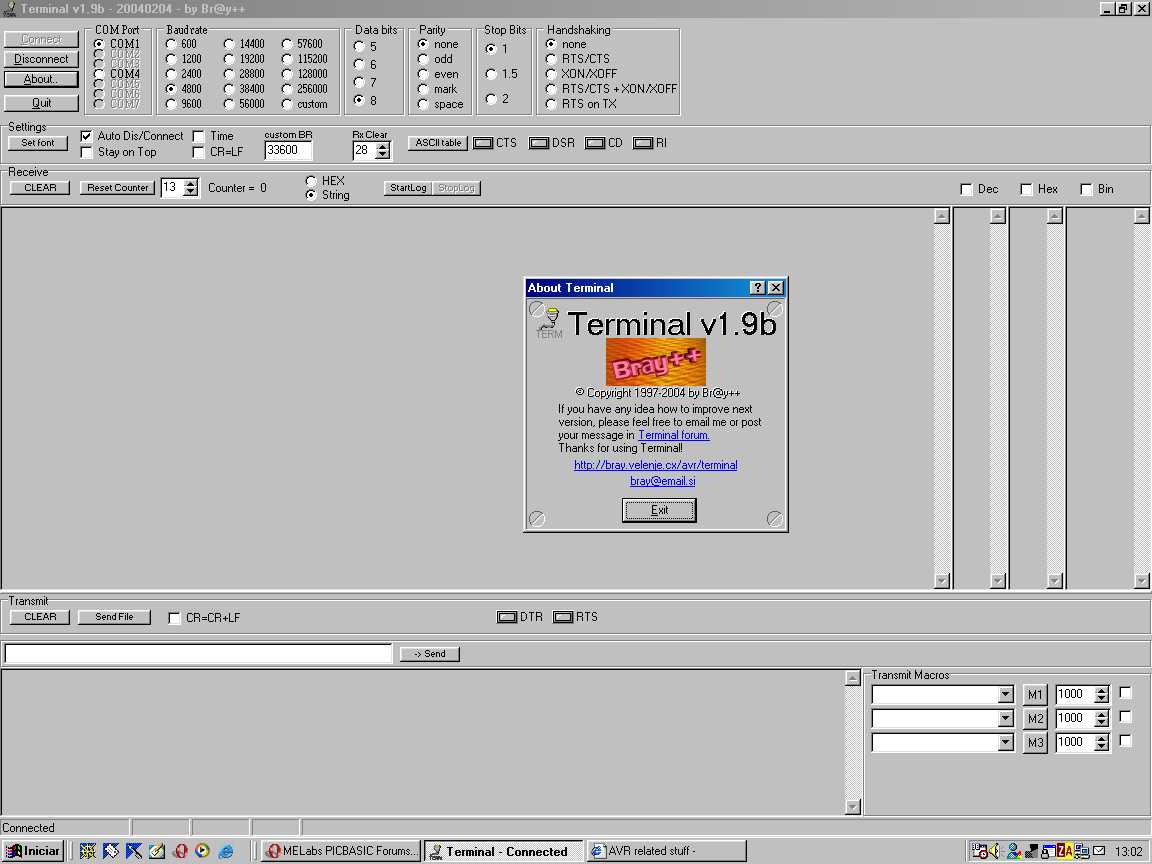Image resolution: width=1152 pixels, height=864 pixels.
Task: Open the third transmit macro dropdown list
Action: click(1005, 743)
